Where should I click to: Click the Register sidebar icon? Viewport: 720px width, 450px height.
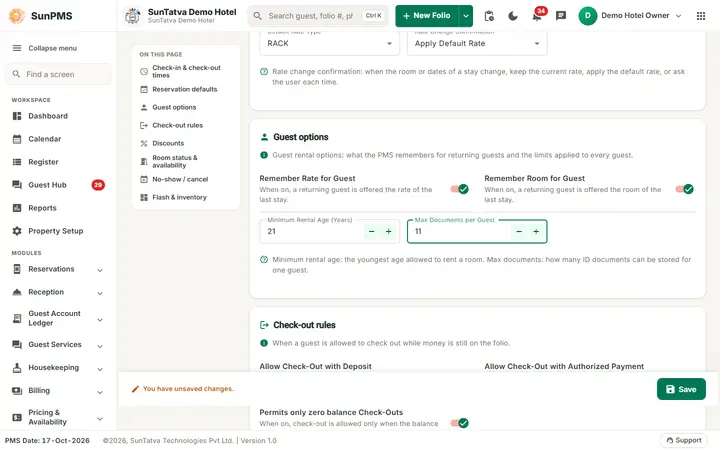click(17, 162)
